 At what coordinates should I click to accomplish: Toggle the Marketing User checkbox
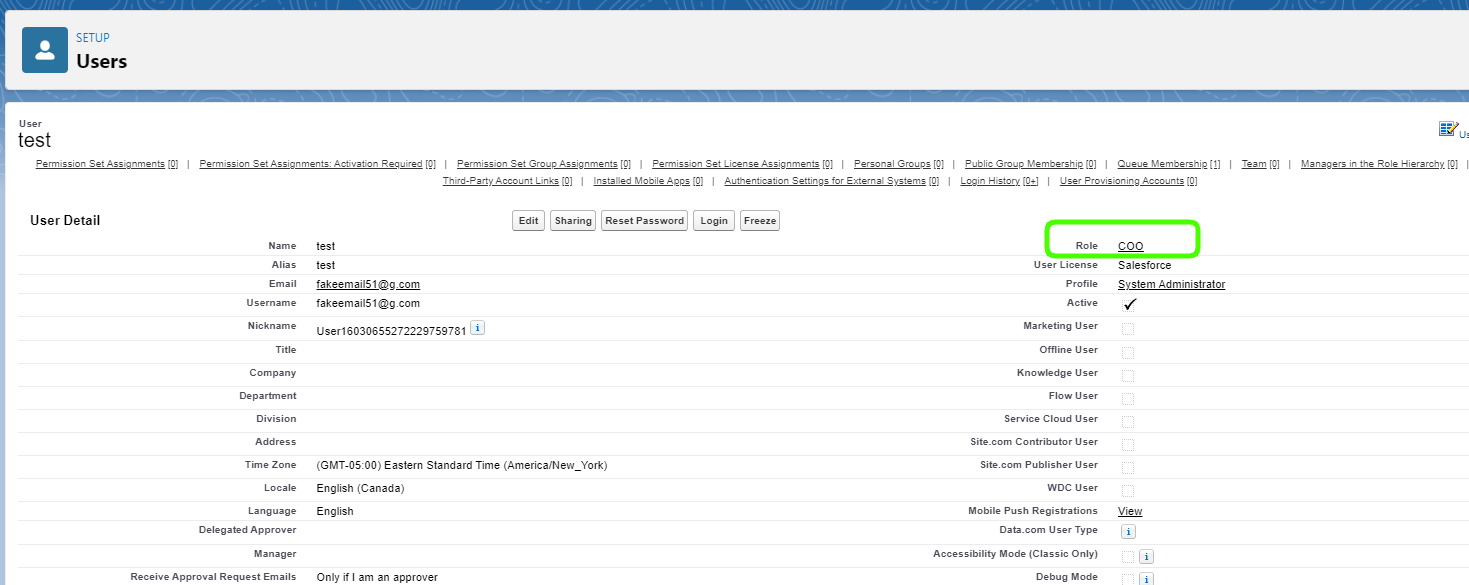pos(1128,329)
